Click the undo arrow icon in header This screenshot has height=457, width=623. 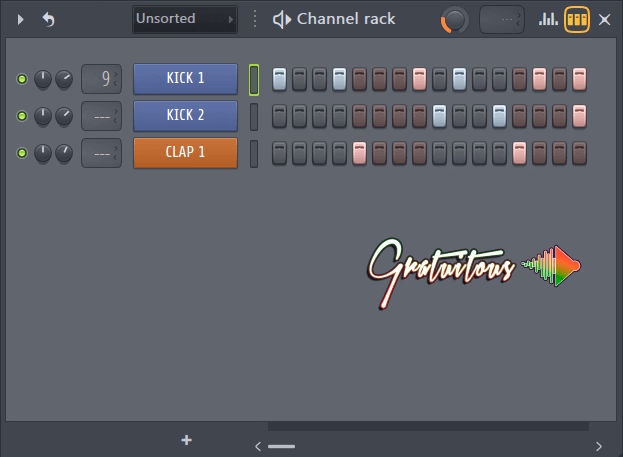click(x=48, y=19)
